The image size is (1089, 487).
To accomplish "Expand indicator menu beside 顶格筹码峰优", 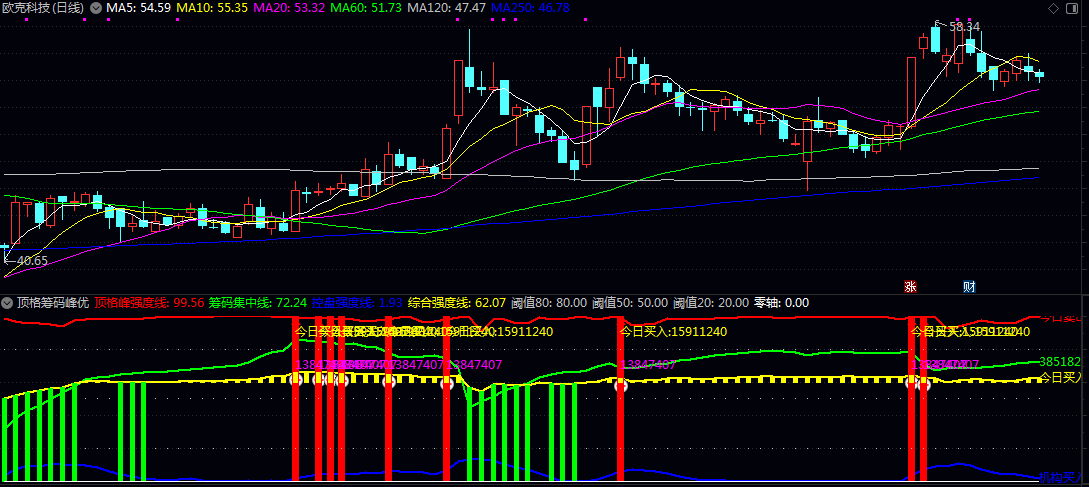I will 8,303.
